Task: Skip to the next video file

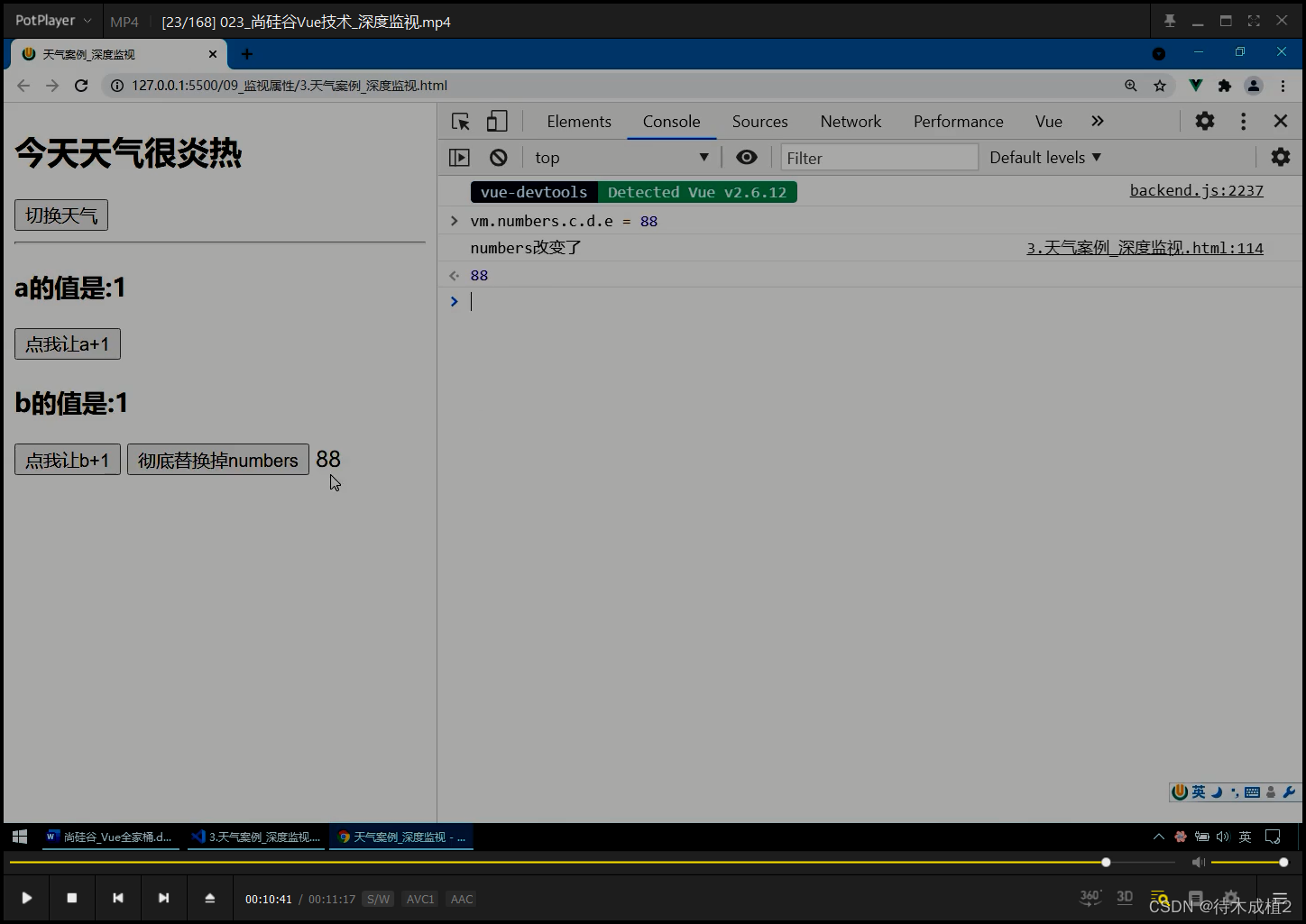Action: click(x=163, y=898)
